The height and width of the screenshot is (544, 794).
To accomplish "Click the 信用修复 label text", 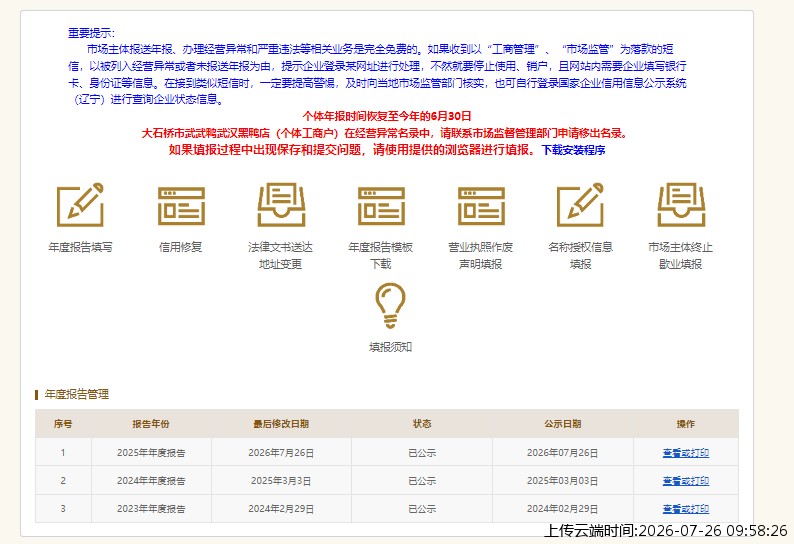I will click(181, 247).
